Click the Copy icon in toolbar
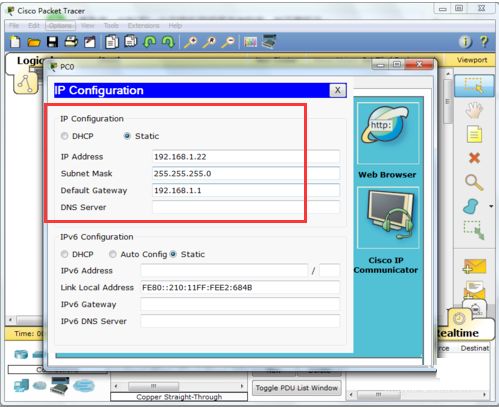This screenshot has width=499, height=407. point(112,42)
